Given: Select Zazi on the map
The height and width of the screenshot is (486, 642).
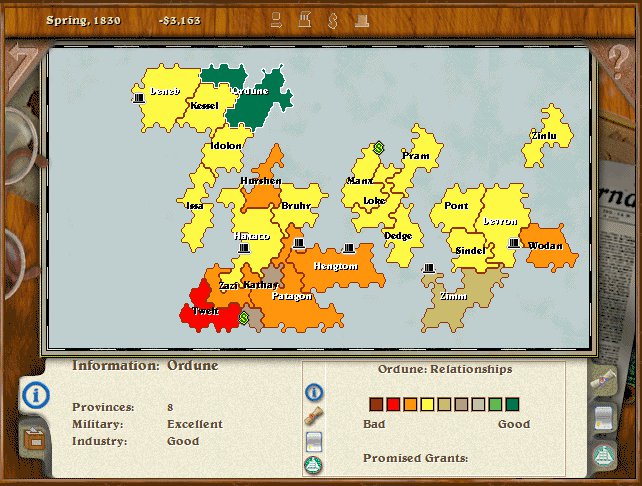Looking at the screenshot, I should click(x=228, y=285).
